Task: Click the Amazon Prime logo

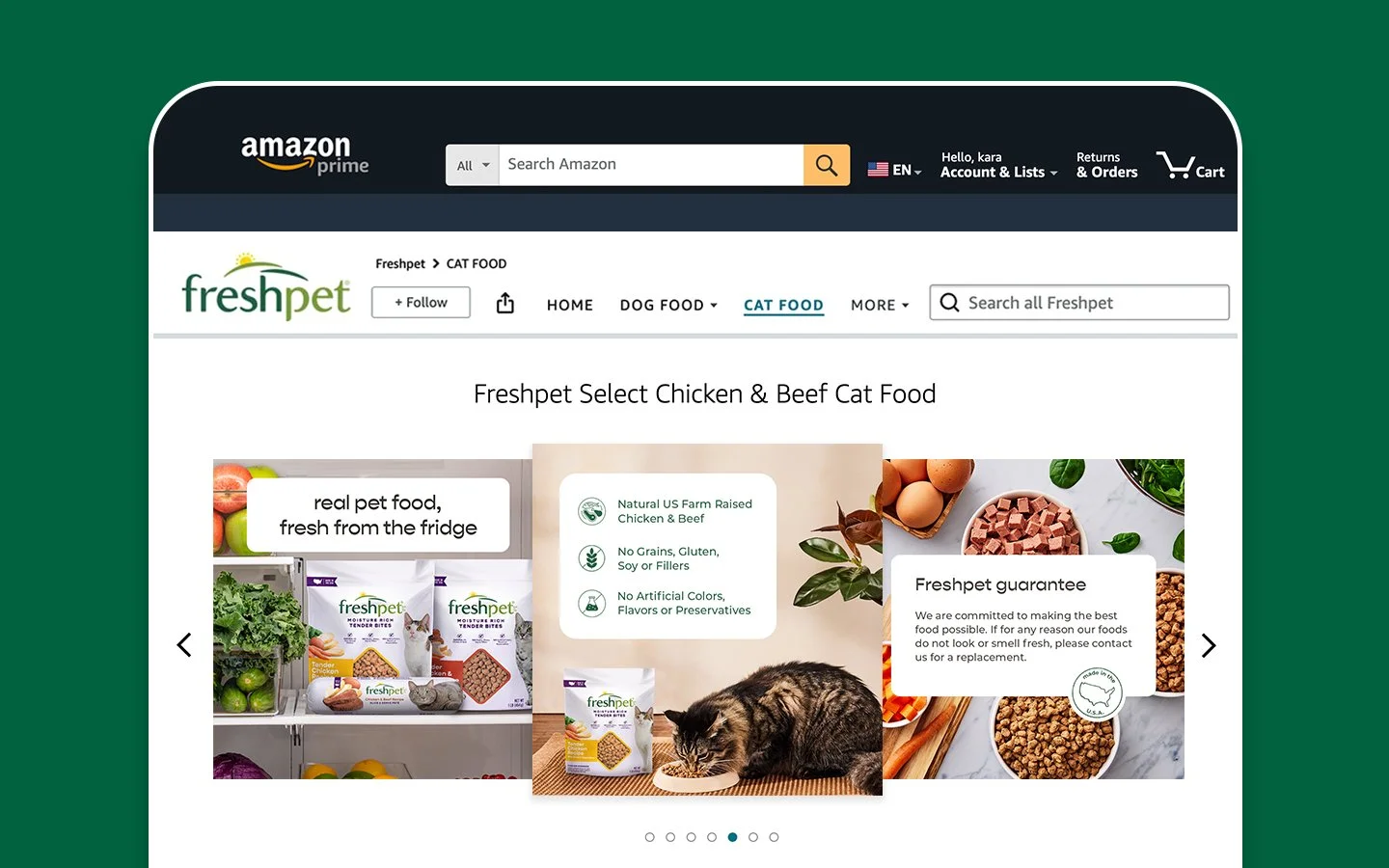Action: click(x=305, y=154)
